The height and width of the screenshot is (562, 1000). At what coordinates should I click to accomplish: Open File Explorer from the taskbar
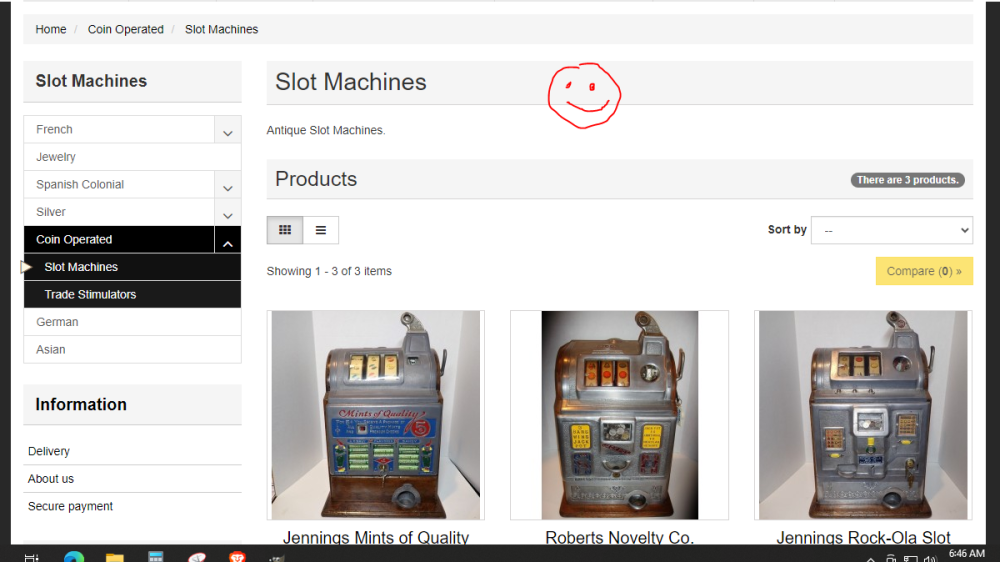[x=114, y=556]
